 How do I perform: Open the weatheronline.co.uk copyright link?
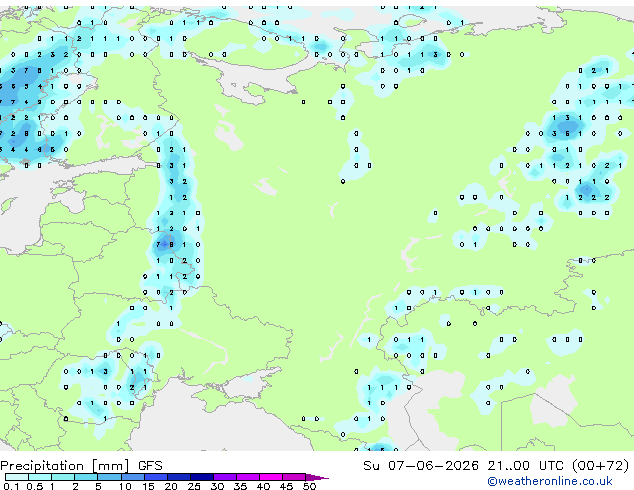tap(550, 481)
